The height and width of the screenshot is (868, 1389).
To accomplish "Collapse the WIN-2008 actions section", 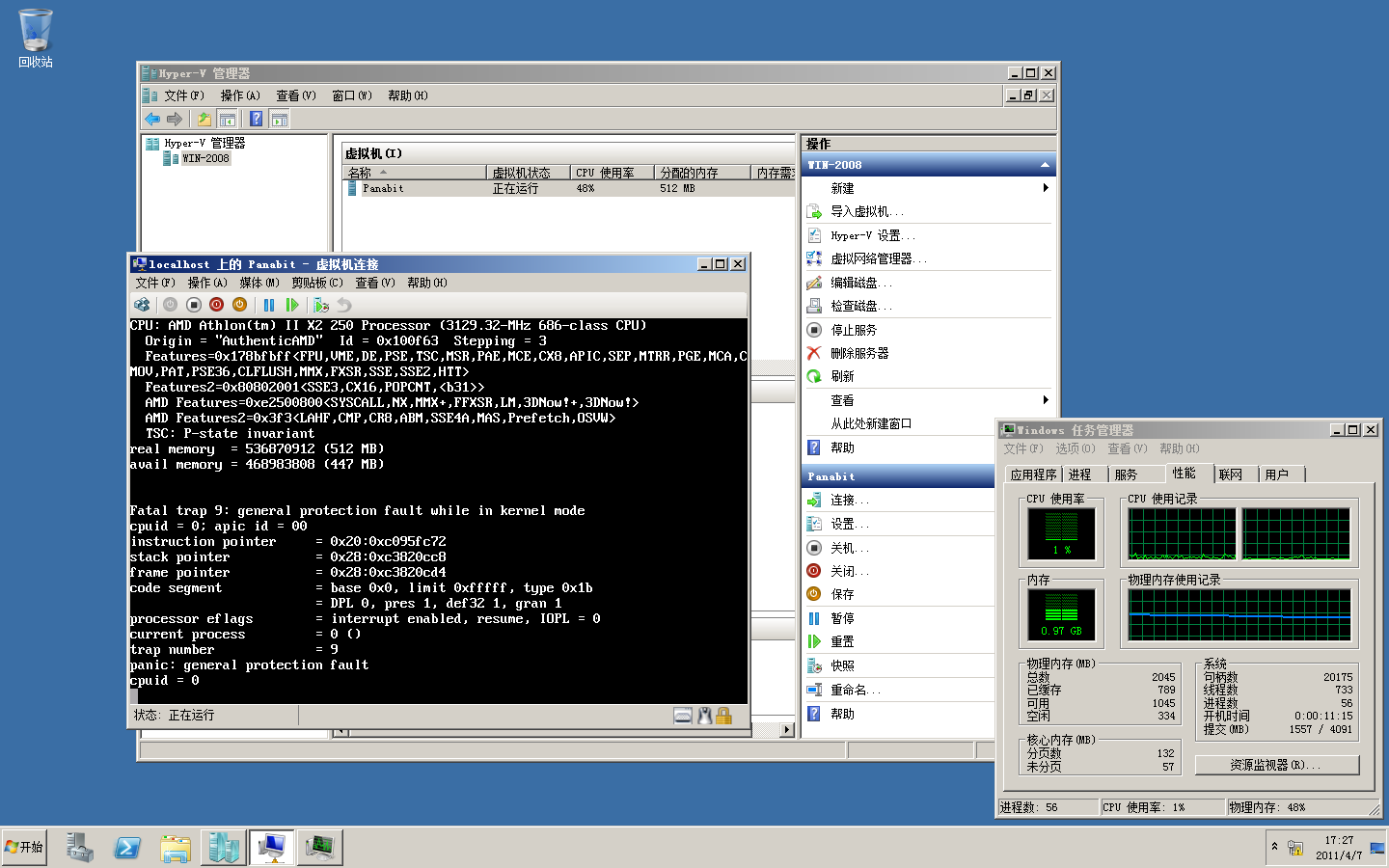I will (1045, 165).
